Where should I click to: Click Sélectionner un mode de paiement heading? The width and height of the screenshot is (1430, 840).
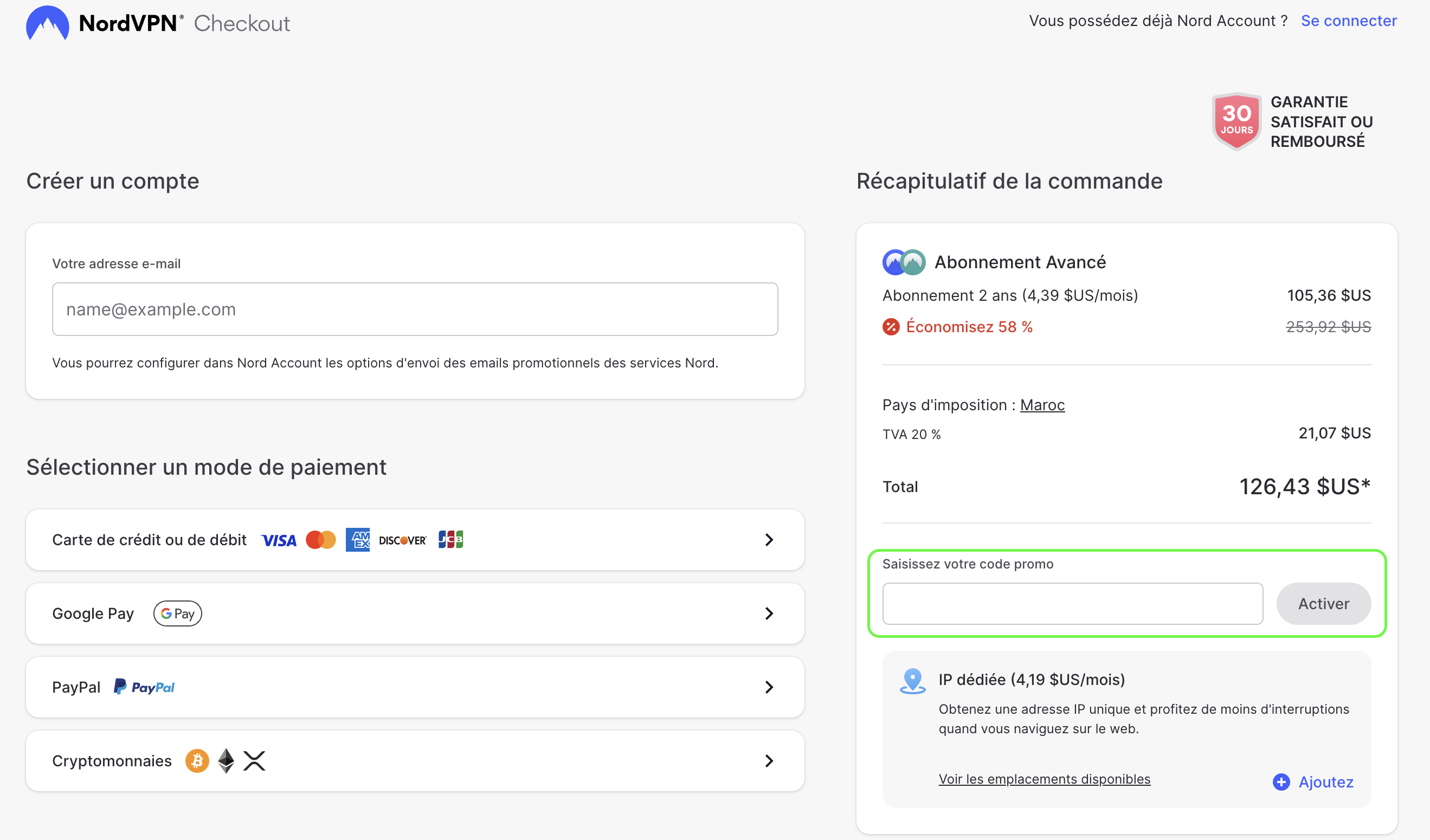click(x=206, y=468)
